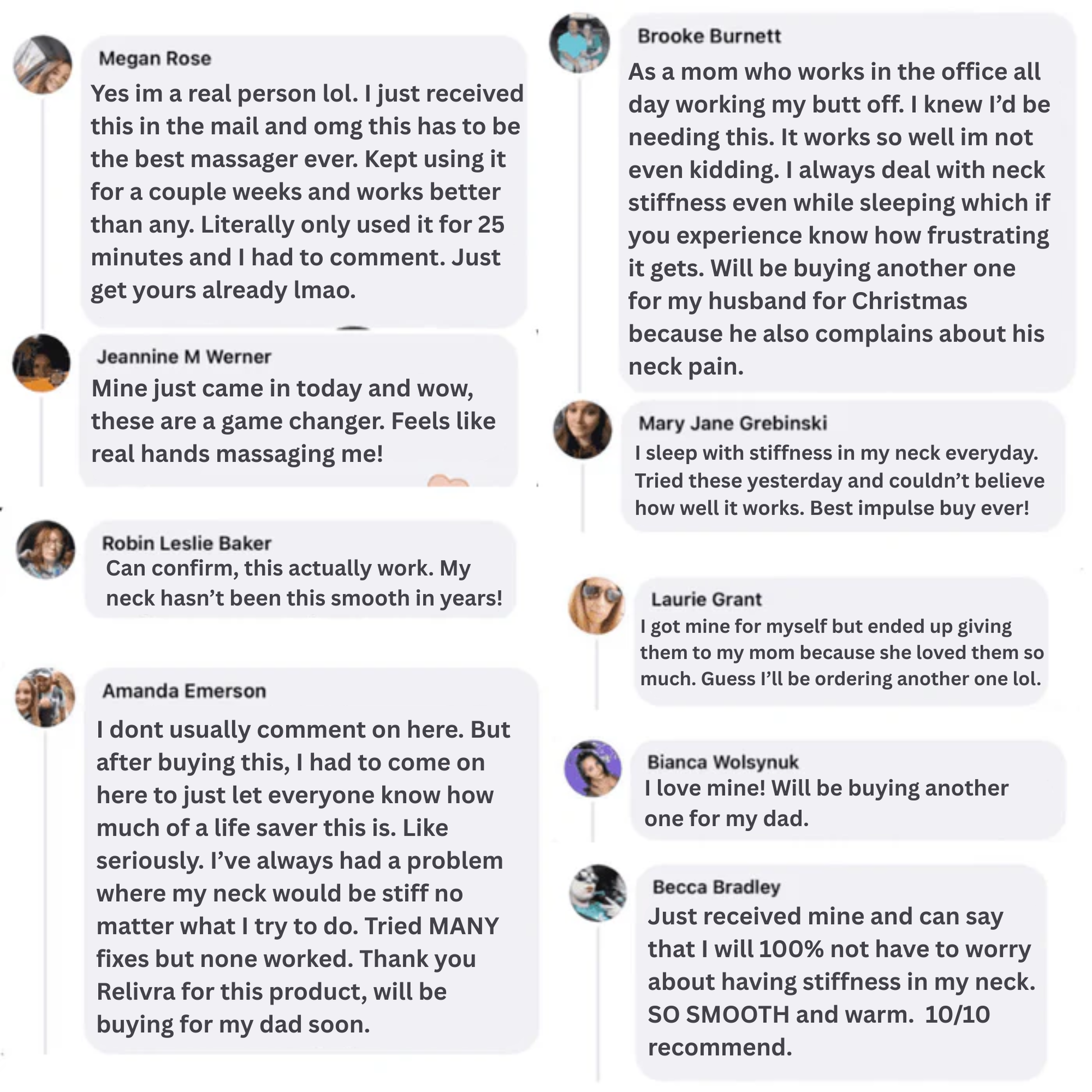
Task: Open the Becca Bradley name link
Action: point(716,887)
